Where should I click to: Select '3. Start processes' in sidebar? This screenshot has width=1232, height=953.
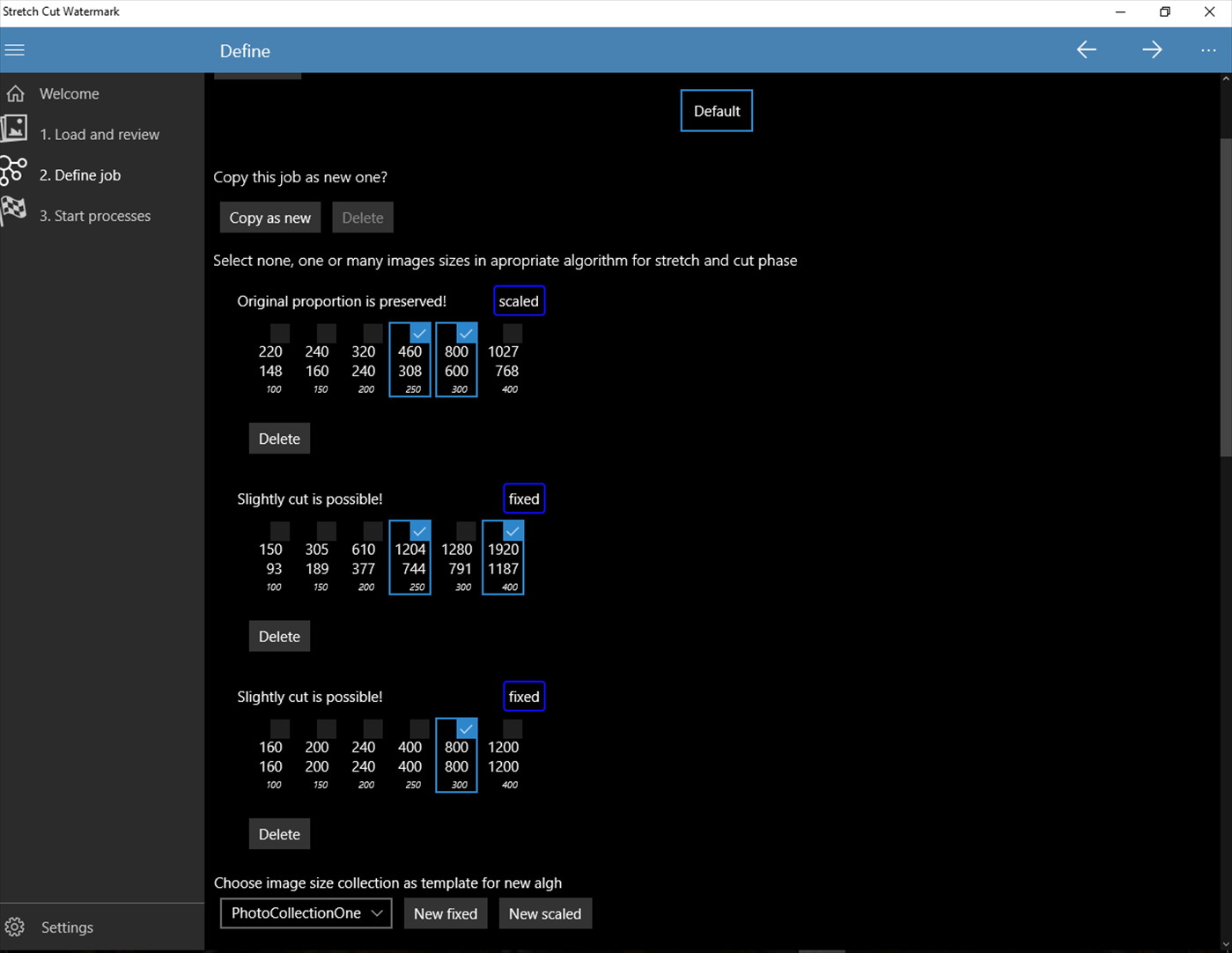point(95,216)
